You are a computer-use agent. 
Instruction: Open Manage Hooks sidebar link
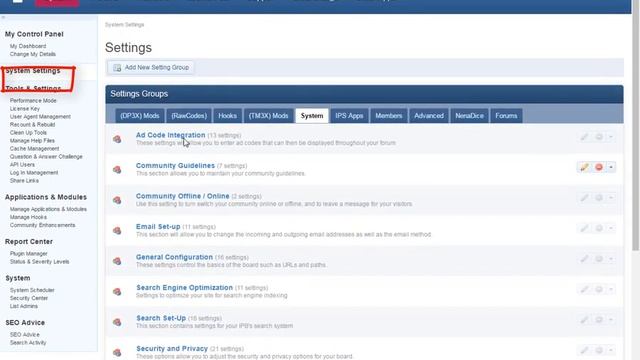(28, 217)
